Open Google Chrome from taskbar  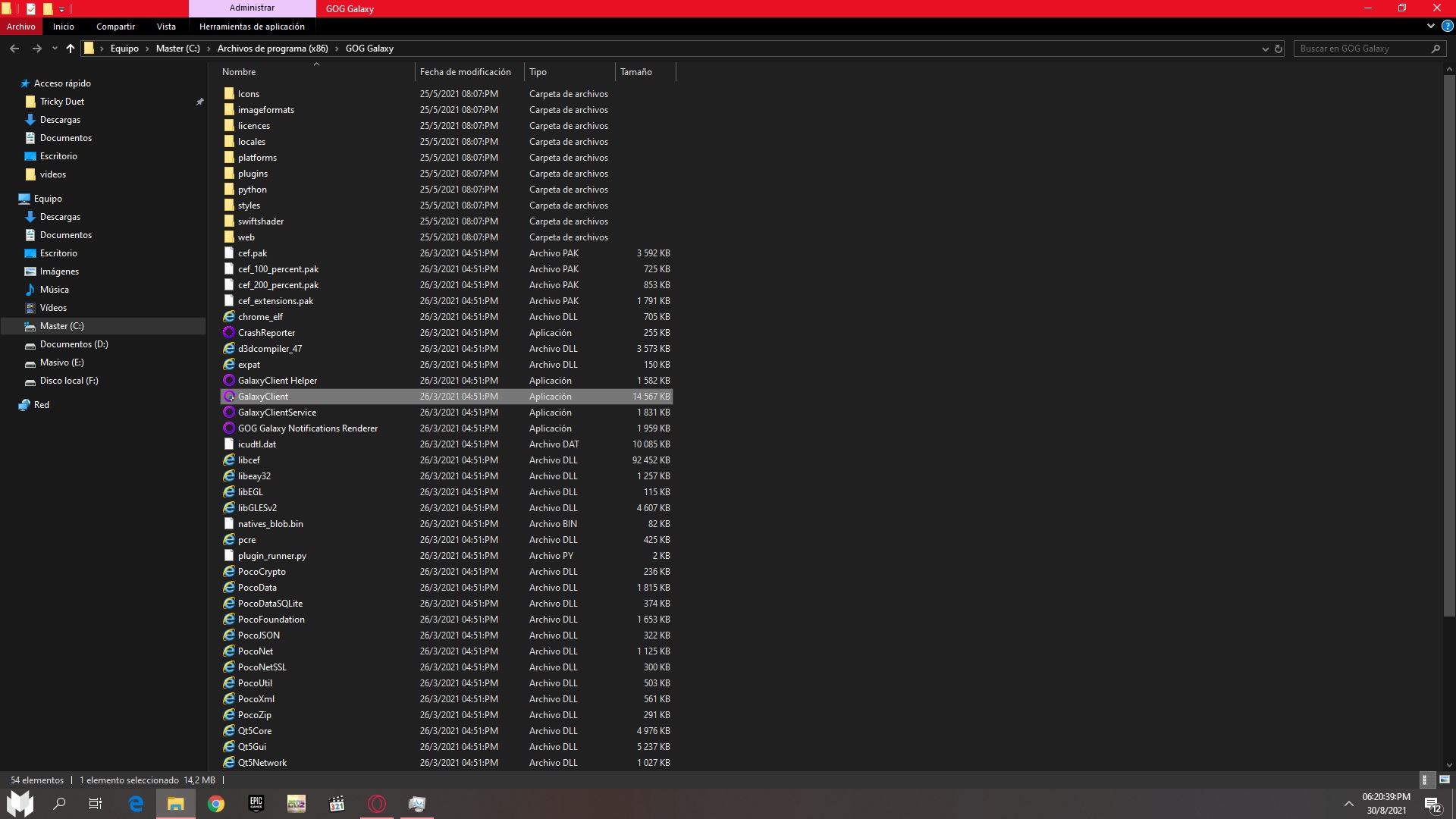pos(216,804)
